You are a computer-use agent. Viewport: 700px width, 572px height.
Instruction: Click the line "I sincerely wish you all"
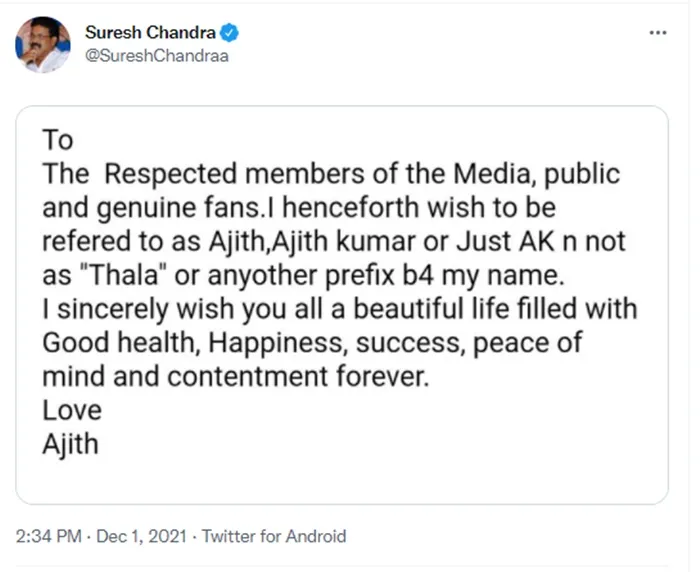[x=339, y=309]
